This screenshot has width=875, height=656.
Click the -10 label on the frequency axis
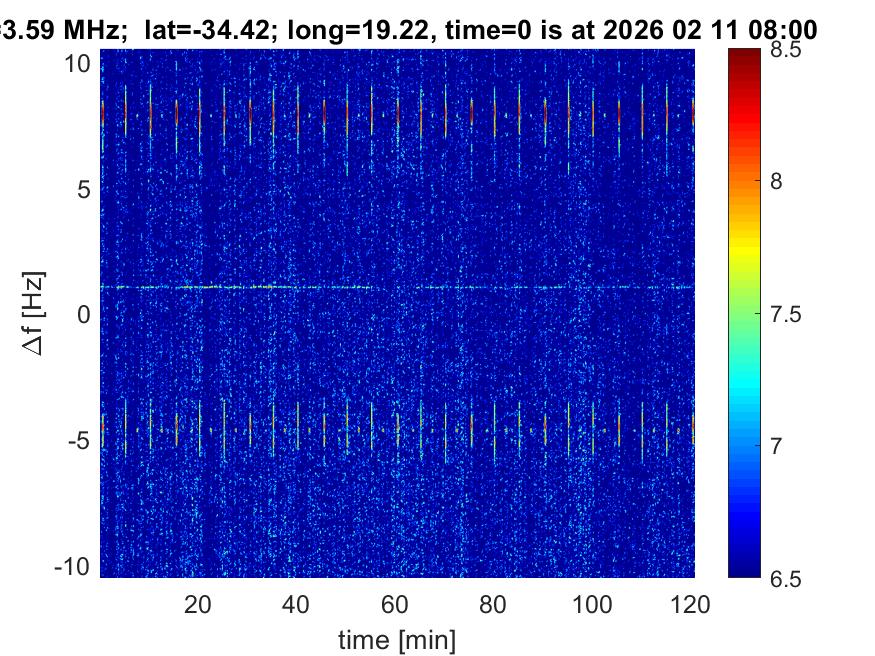pos(75,565)
